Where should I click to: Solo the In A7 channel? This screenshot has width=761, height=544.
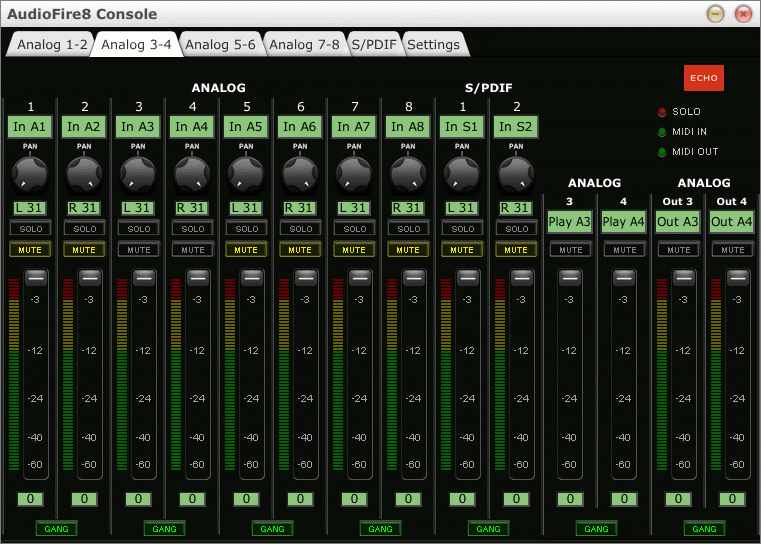tap(355, 229)
